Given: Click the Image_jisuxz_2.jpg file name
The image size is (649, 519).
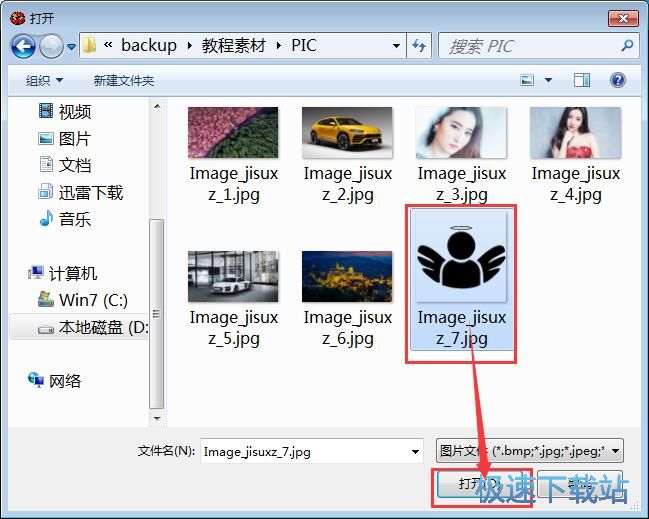Looking at the screenshot, I should (x=348, y=184).
